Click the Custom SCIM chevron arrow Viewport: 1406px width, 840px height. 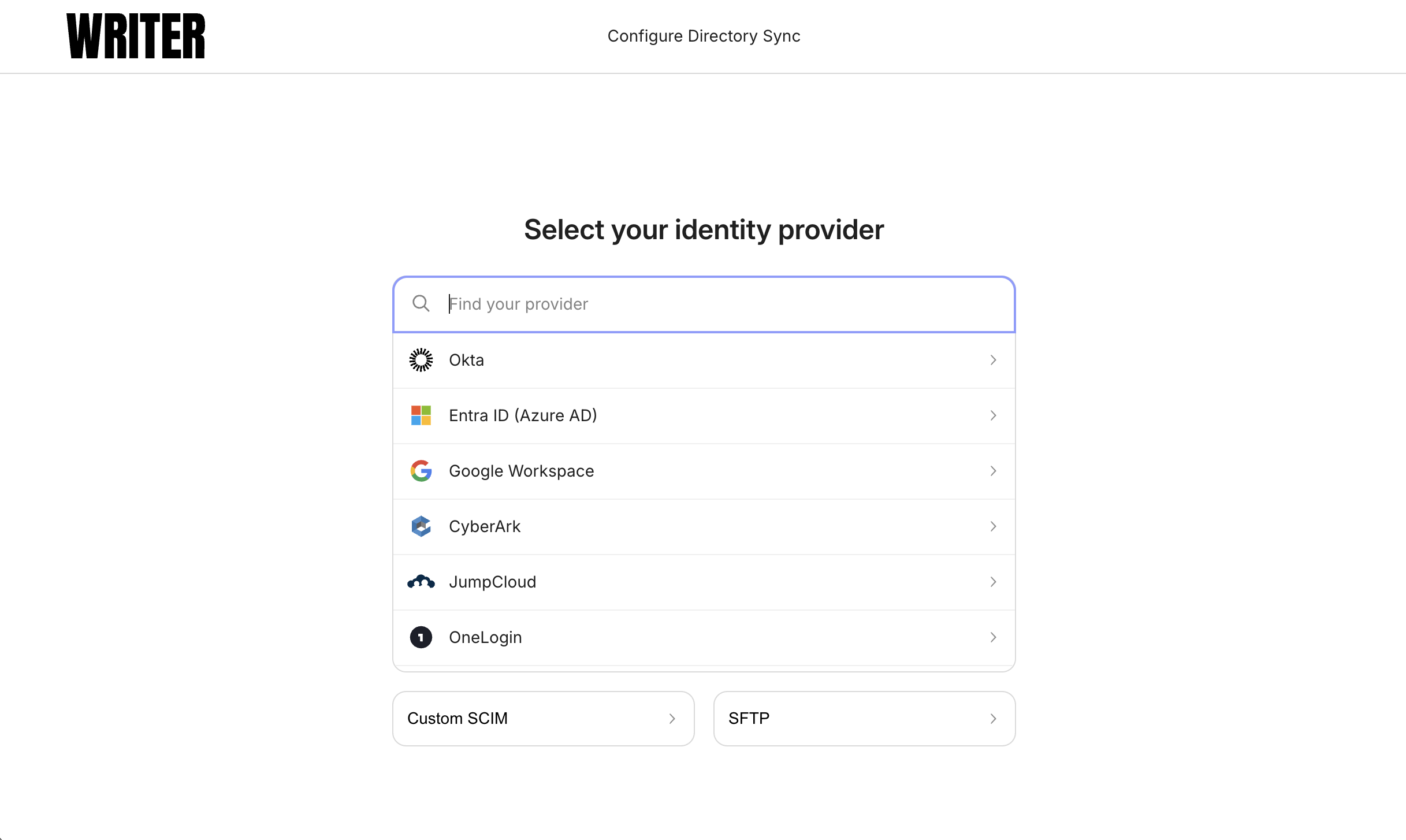(672, 719)
